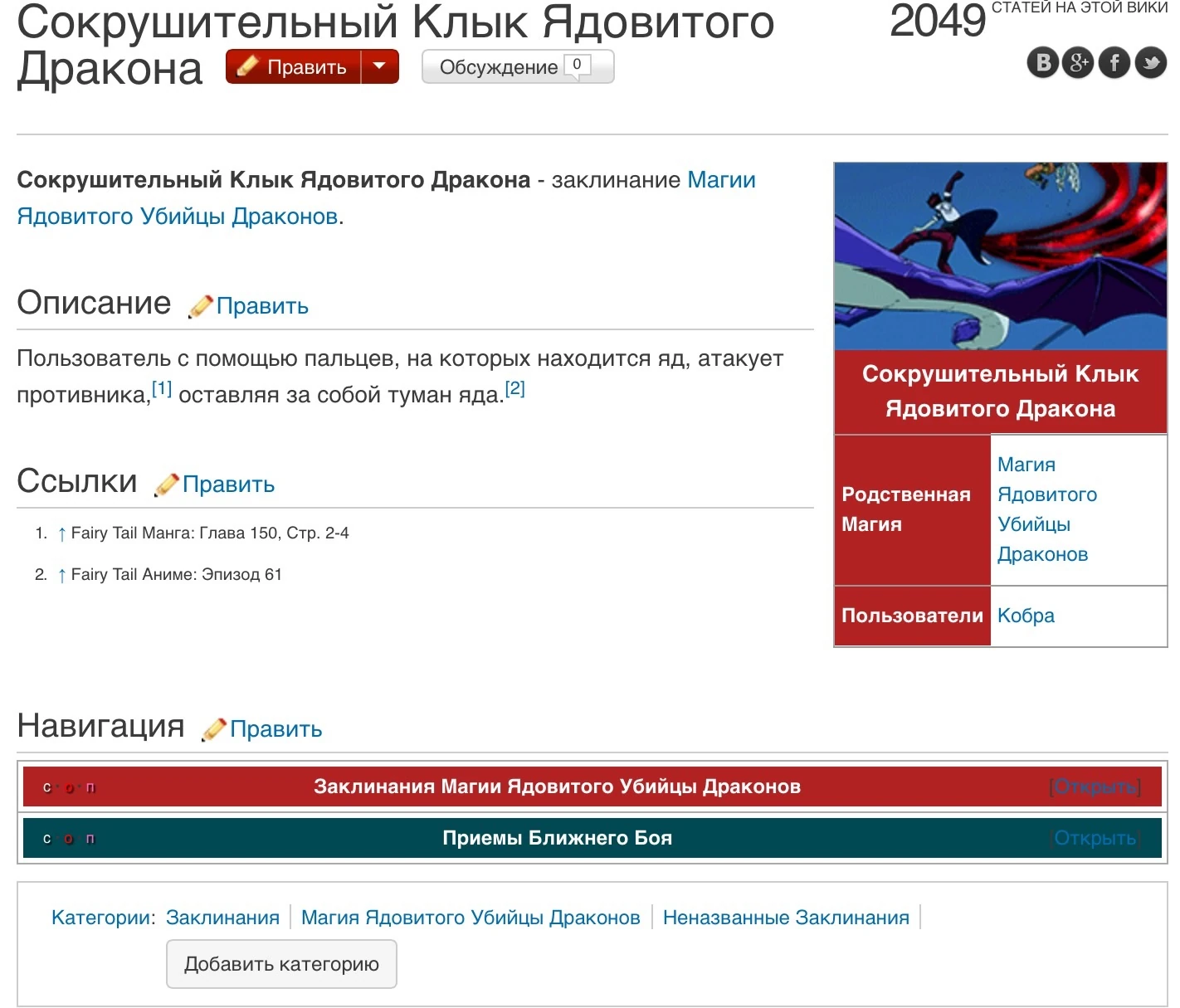Share the page on VKontakte
This screenshot has width=1180, height=1008.
pyautogui.click(x=1044, y=62)
